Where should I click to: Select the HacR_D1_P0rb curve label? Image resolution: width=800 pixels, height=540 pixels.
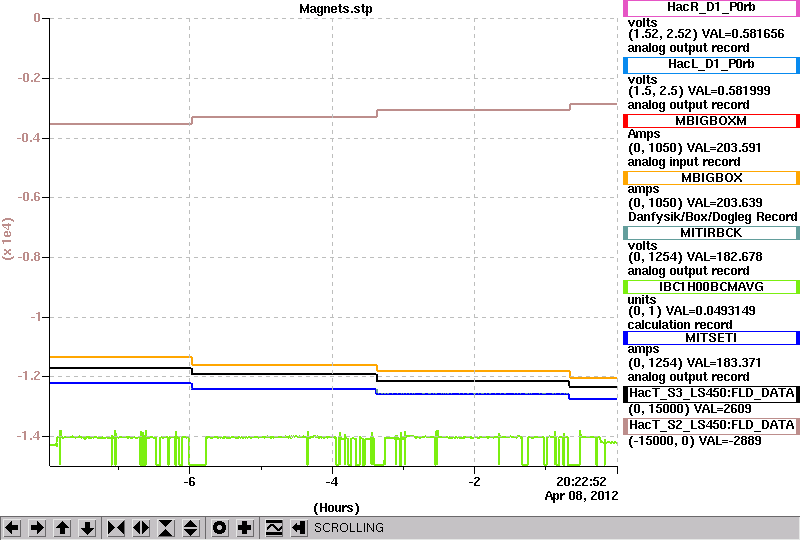click(x=711, y=8)
